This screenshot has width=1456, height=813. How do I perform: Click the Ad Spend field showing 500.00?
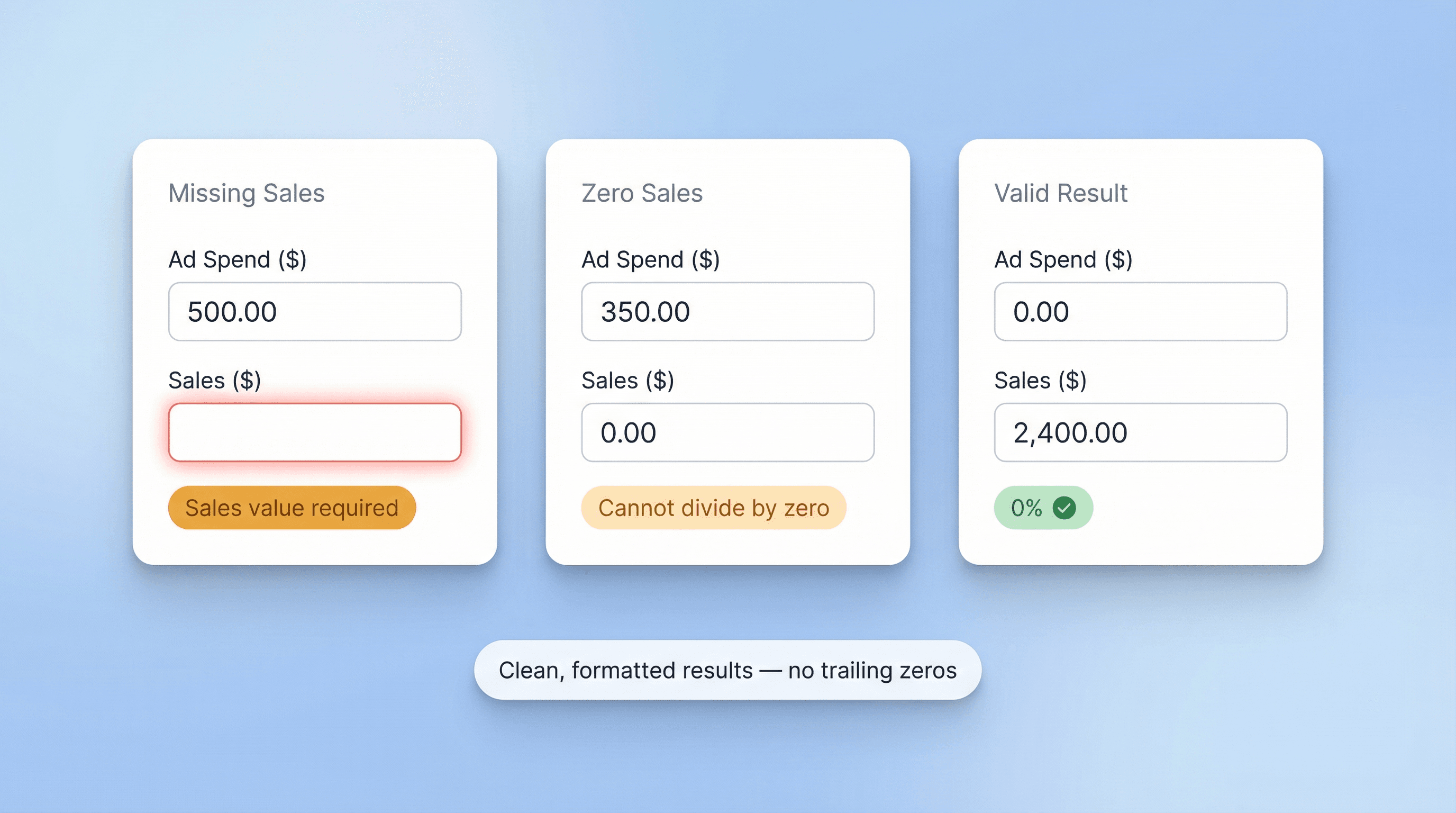(315, 312)
